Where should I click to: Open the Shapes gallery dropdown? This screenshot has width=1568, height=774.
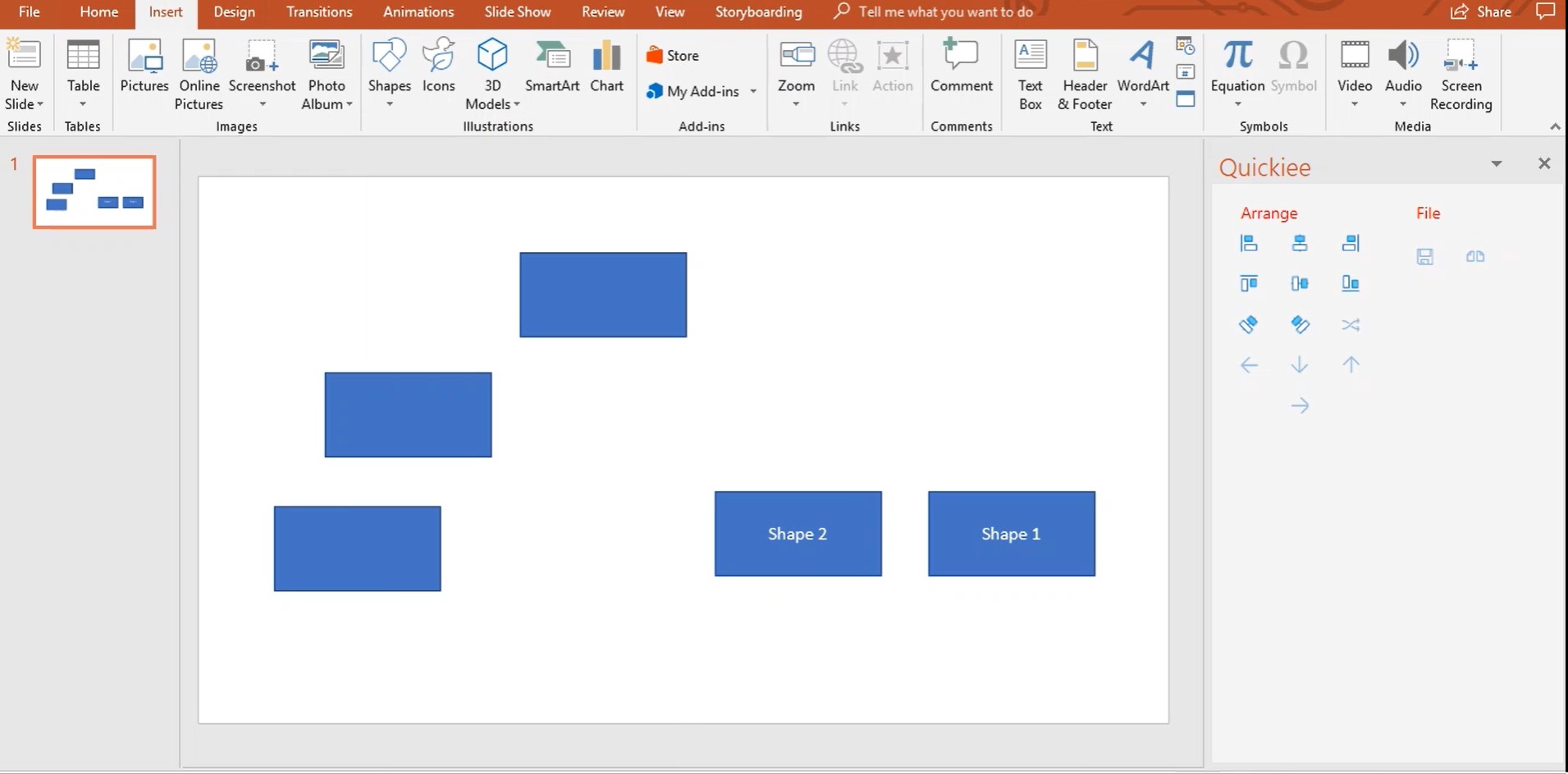click(x=390, y=104)
